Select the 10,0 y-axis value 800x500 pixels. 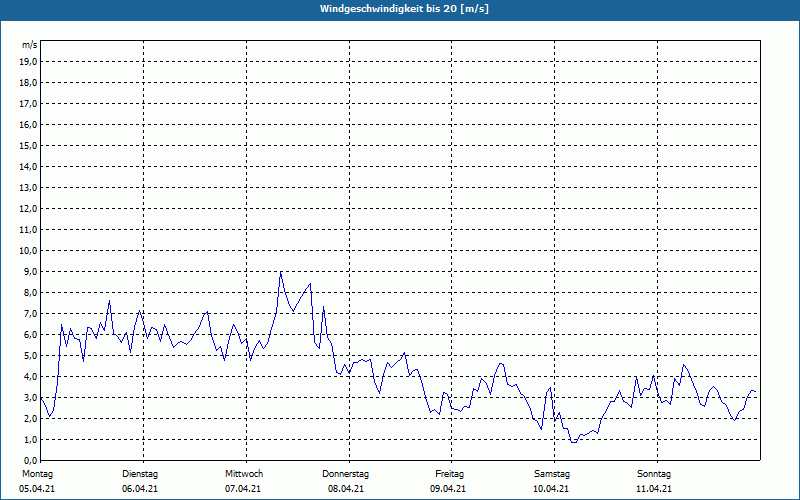tap(29, 251)
